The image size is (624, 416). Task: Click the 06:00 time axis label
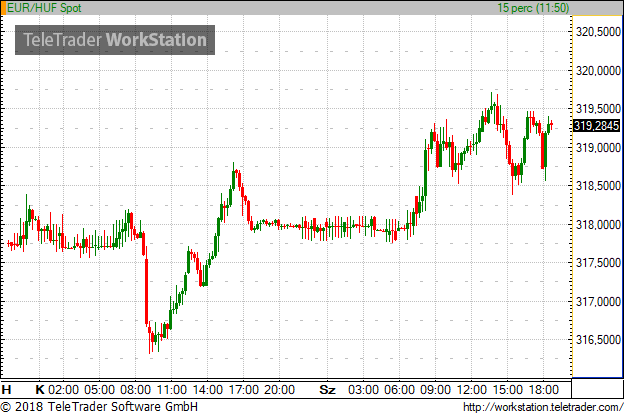click(x=400, y=389)
